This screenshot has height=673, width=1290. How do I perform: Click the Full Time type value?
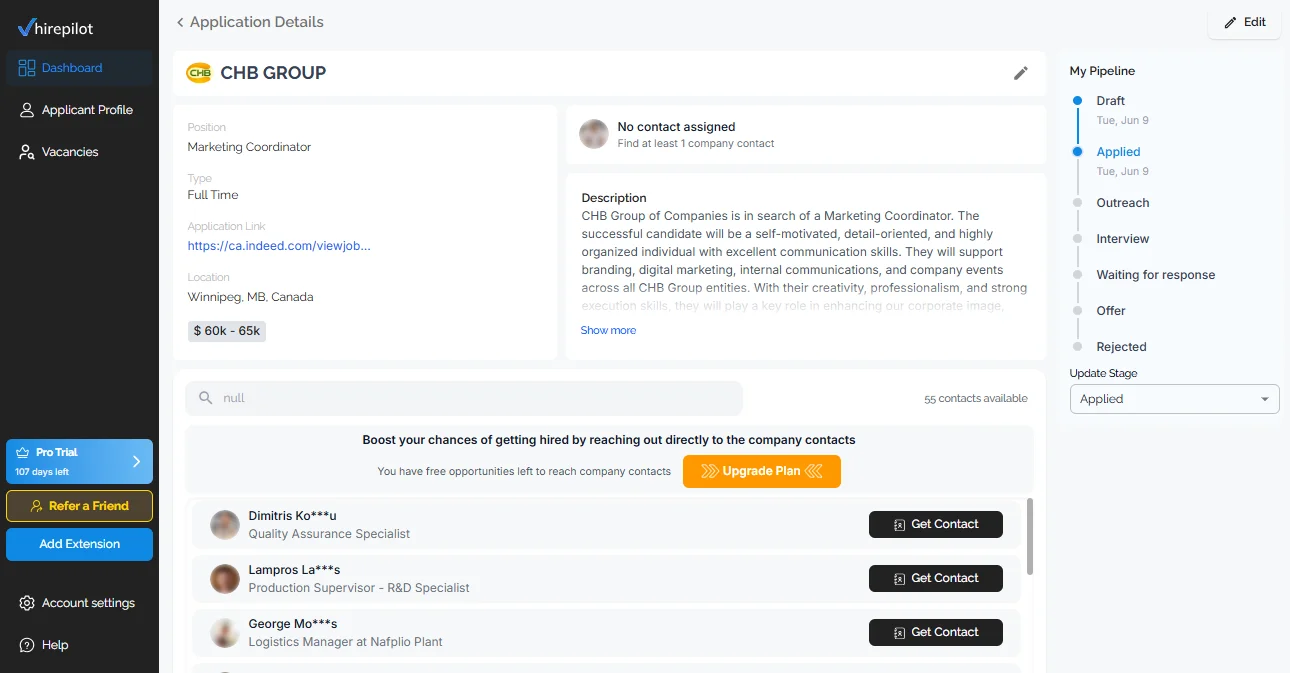pyautogui.click(x=213, y=195)
